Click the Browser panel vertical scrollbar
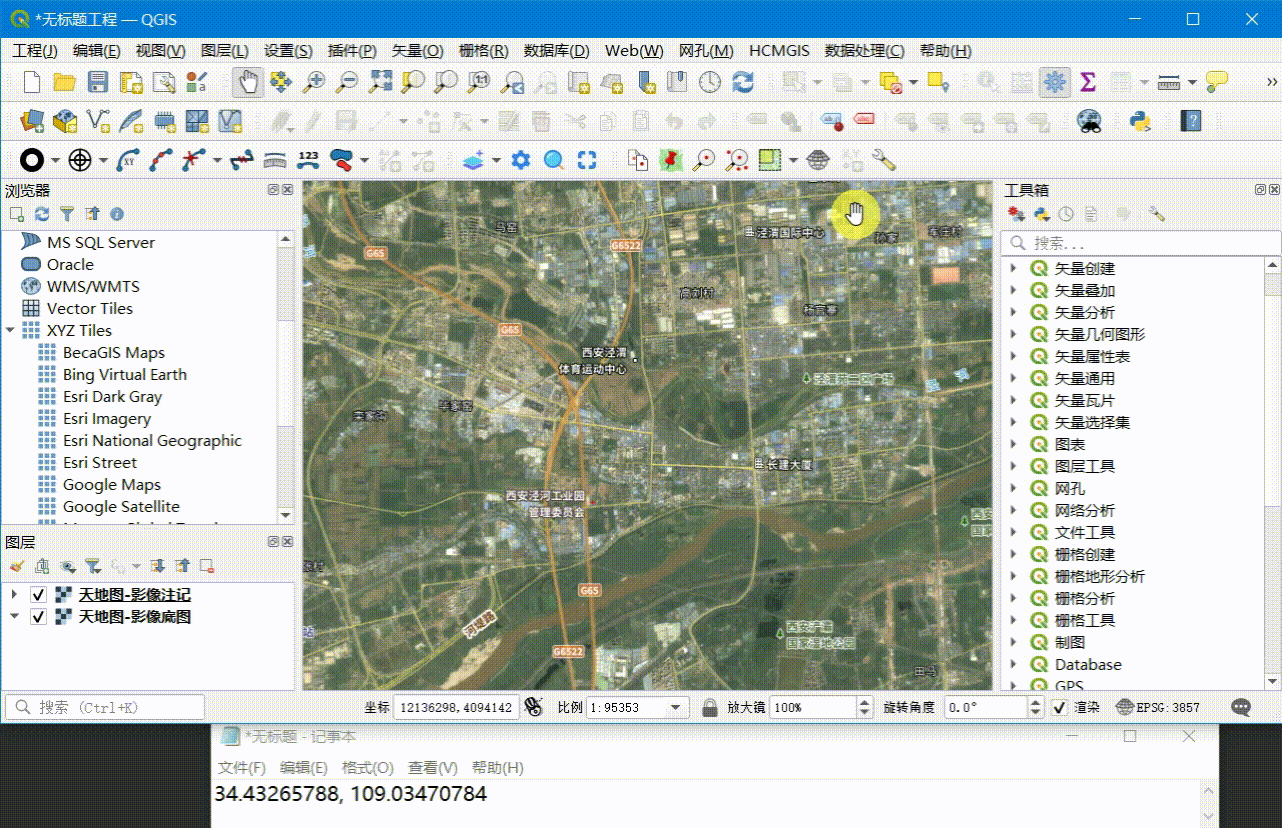The image size is (1282, 828). click(x=286, y=377)
